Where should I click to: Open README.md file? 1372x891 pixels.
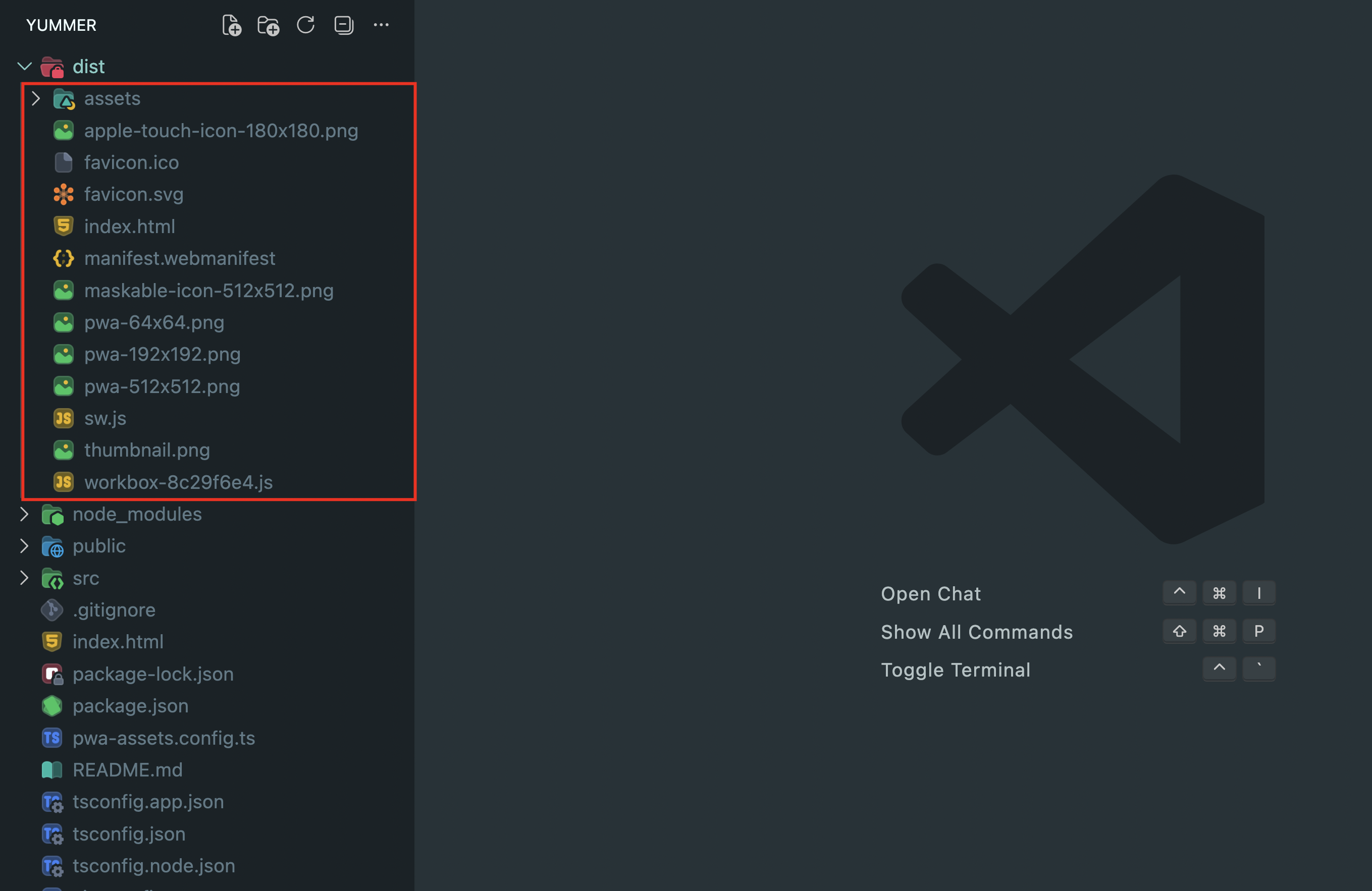tap(127, 769)
